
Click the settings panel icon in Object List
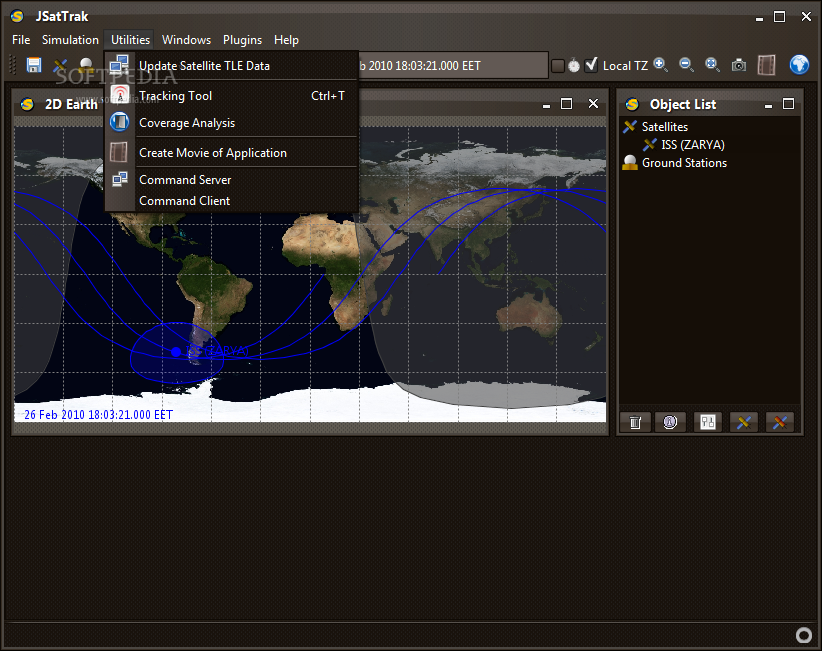click(x=708, y=422)
